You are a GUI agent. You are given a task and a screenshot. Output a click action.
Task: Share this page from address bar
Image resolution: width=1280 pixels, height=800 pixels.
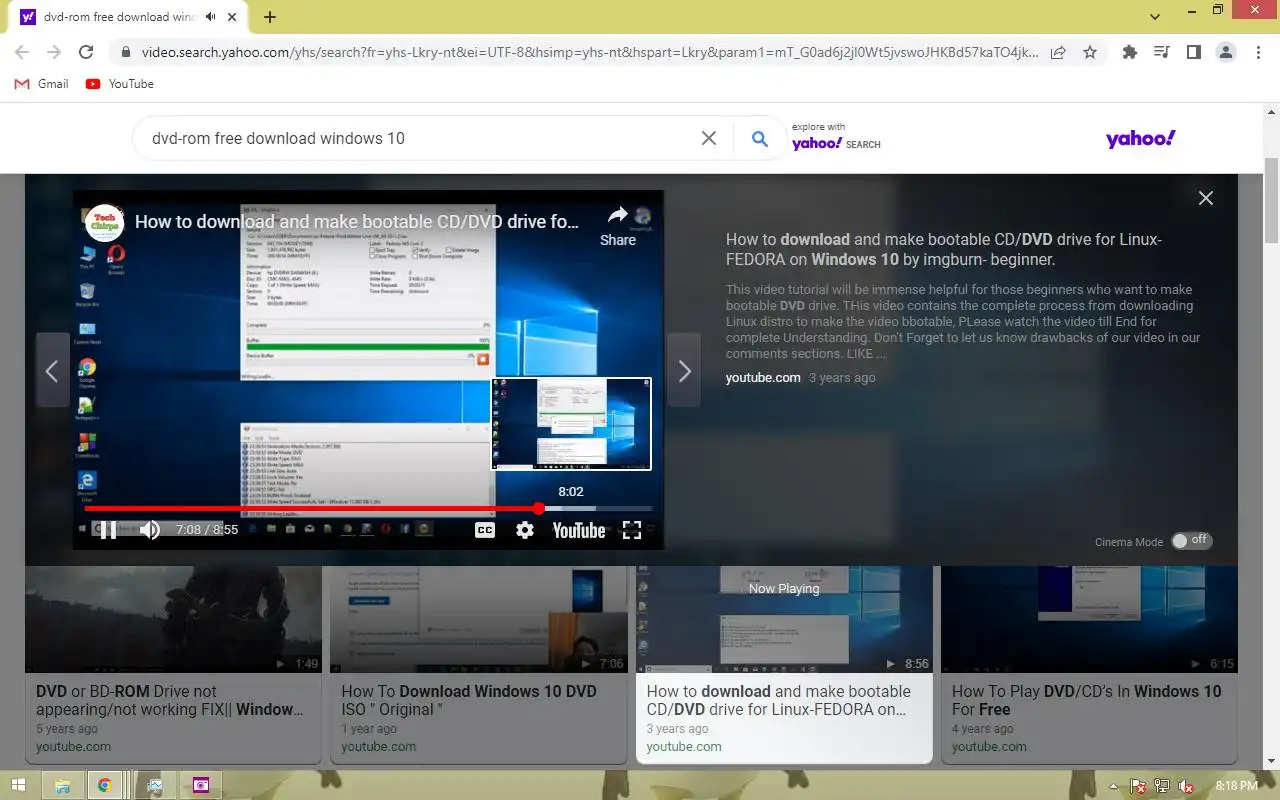coord(1058,52)
